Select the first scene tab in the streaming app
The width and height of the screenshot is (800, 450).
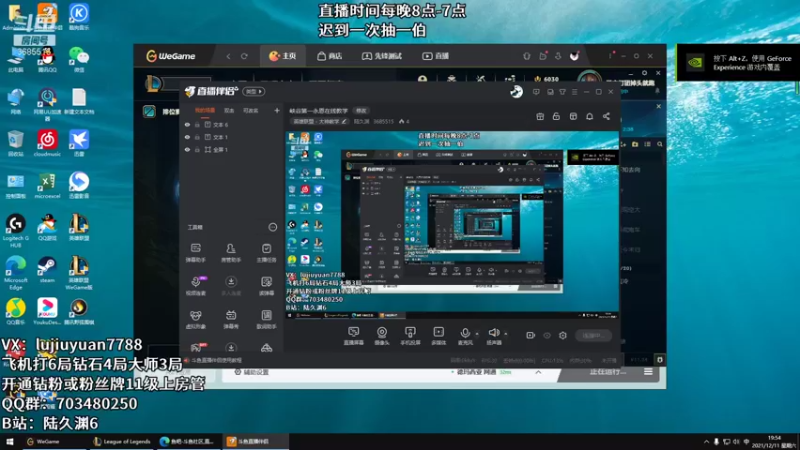pyautogui.click(x=205, y=110)
